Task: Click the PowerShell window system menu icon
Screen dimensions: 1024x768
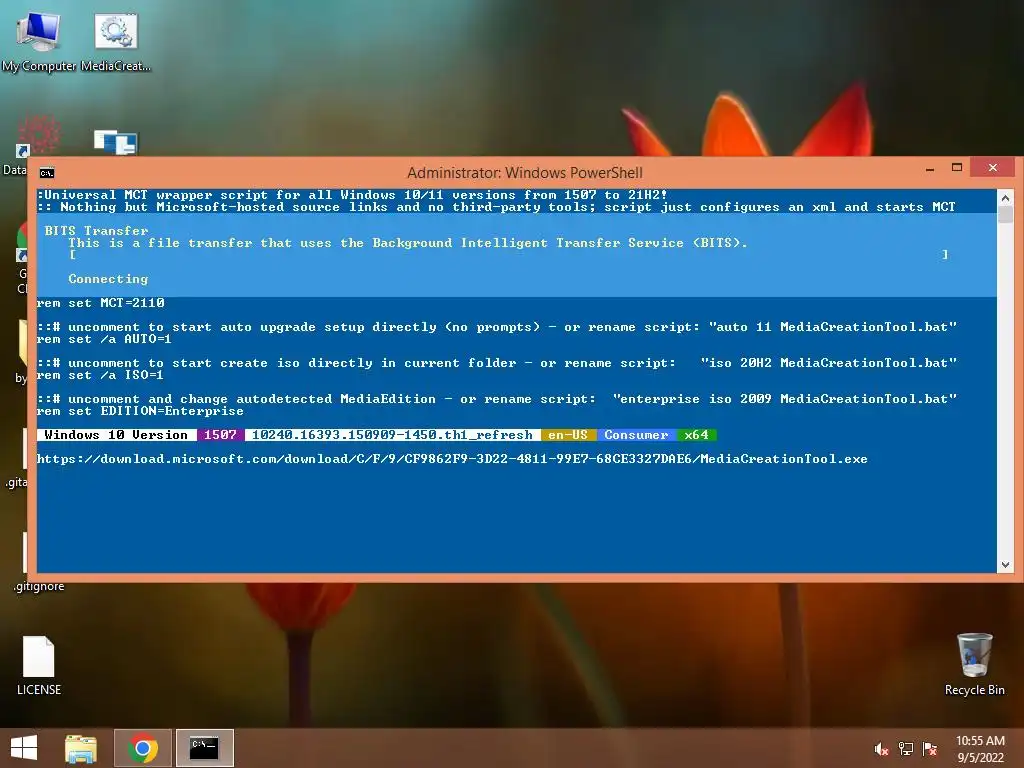Action: point(47,172)
